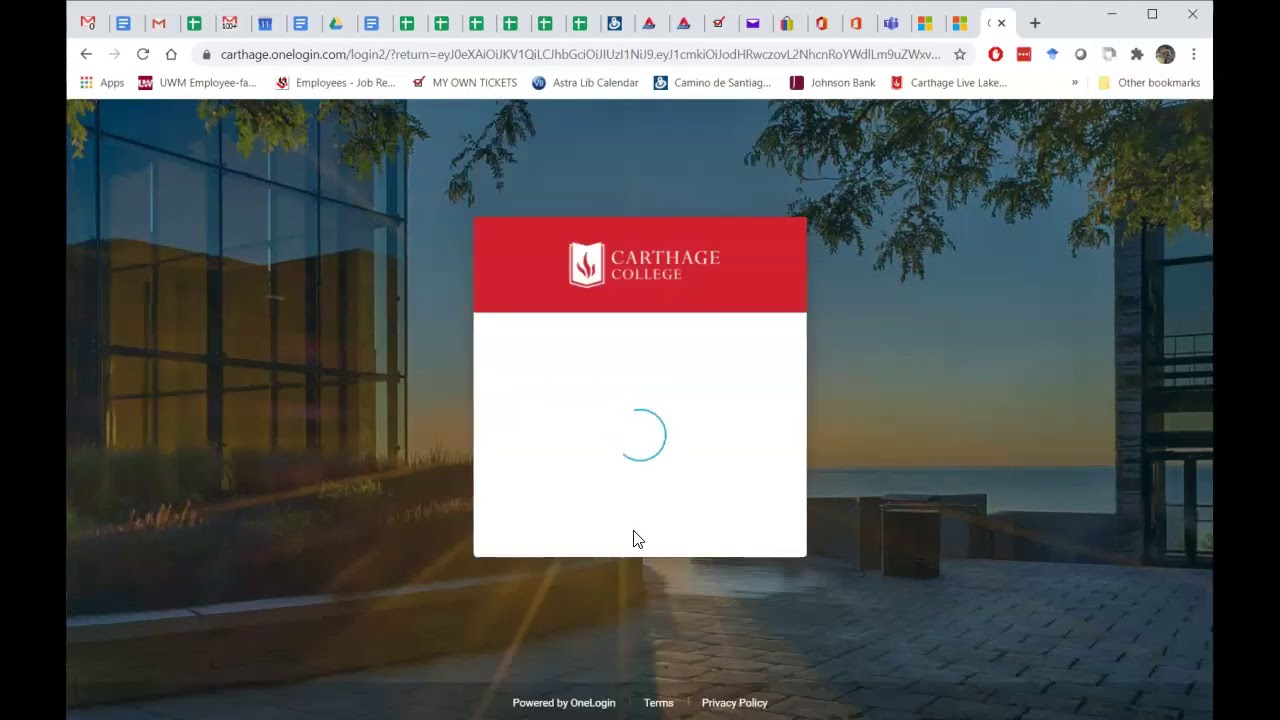Open the Extensions puzzle-piece menu
The height and width of the screenshot is (720, 1280).
tap(1137, 54)
